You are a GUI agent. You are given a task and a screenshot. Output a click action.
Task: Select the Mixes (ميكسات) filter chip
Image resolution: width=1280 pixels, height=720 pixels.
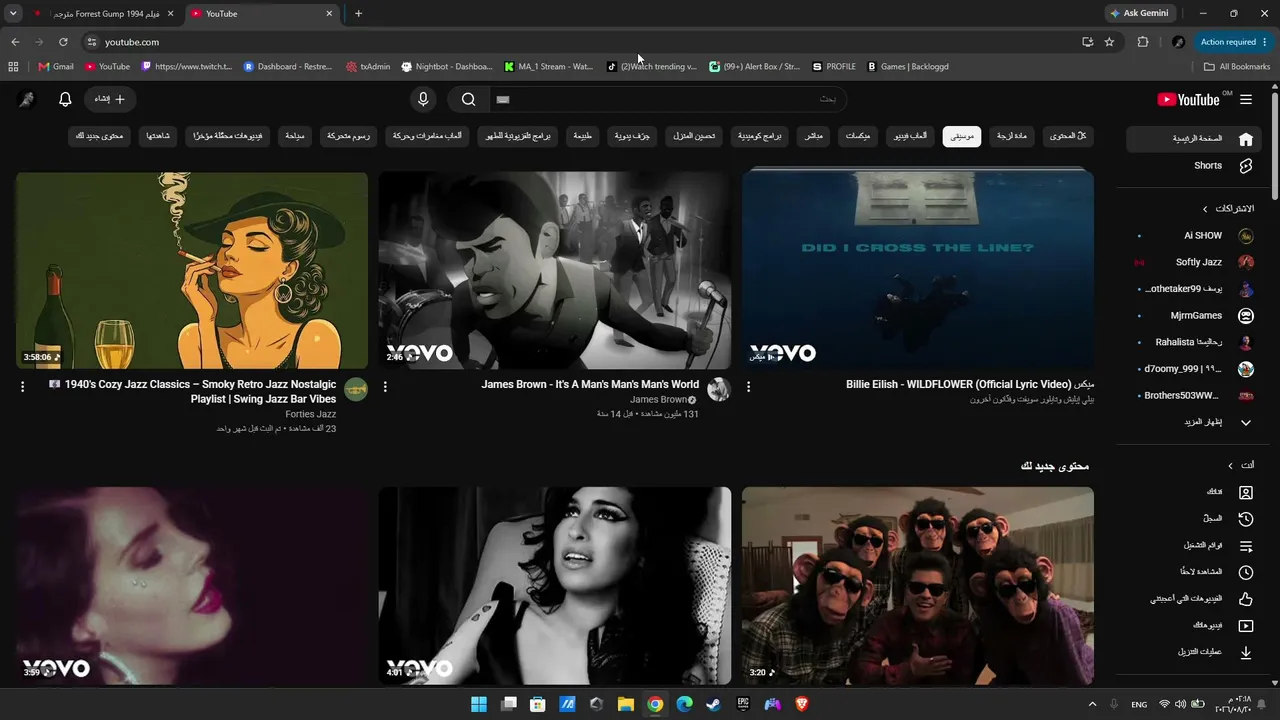coord(857,136)
